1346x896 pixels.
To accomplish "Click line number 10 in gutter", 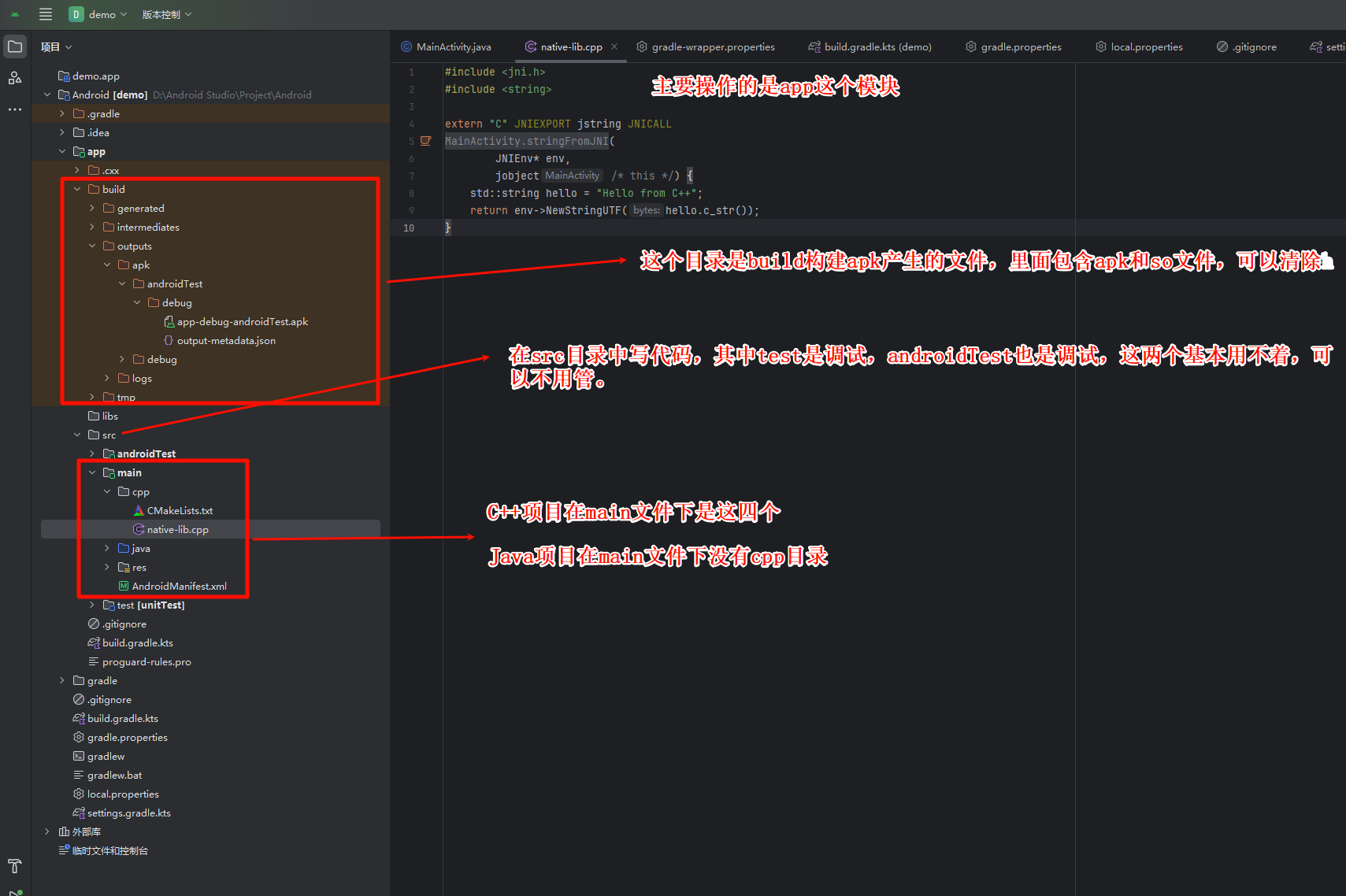I will click(x=409, y=228).
